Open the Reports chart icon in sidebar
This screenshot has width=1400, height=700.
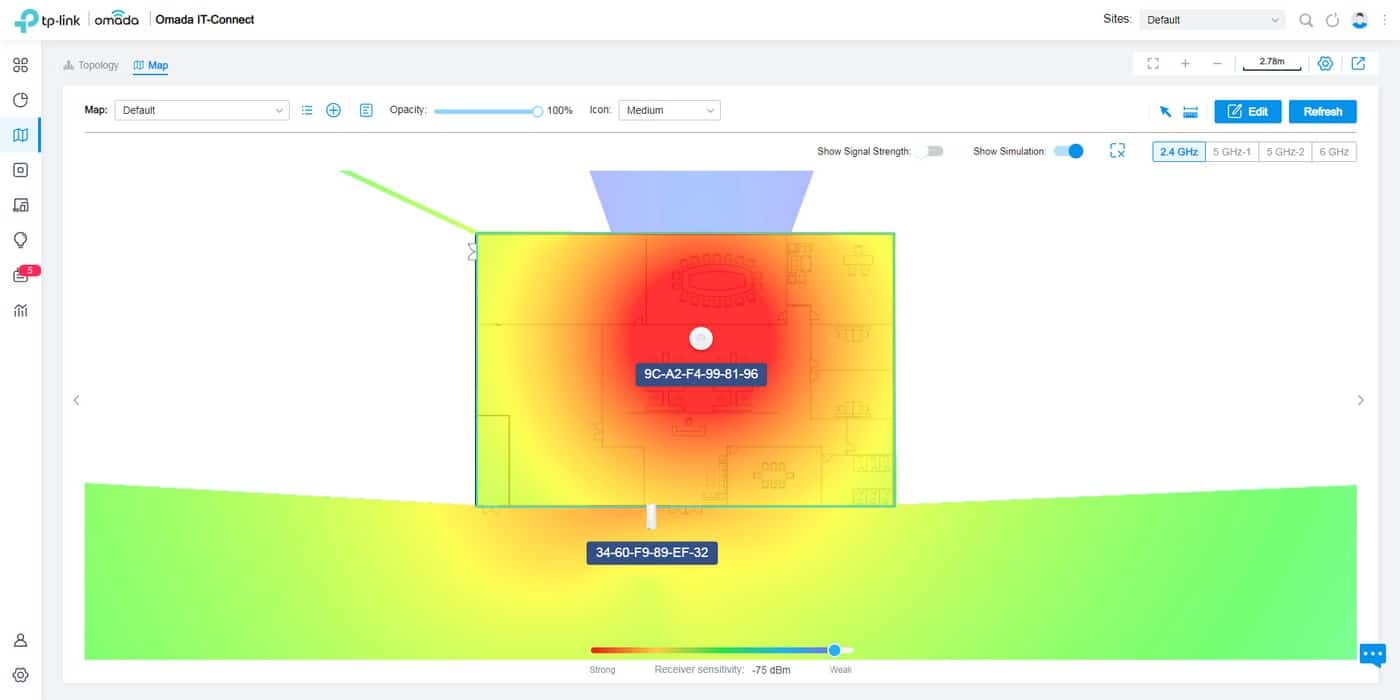click(20, 310)
